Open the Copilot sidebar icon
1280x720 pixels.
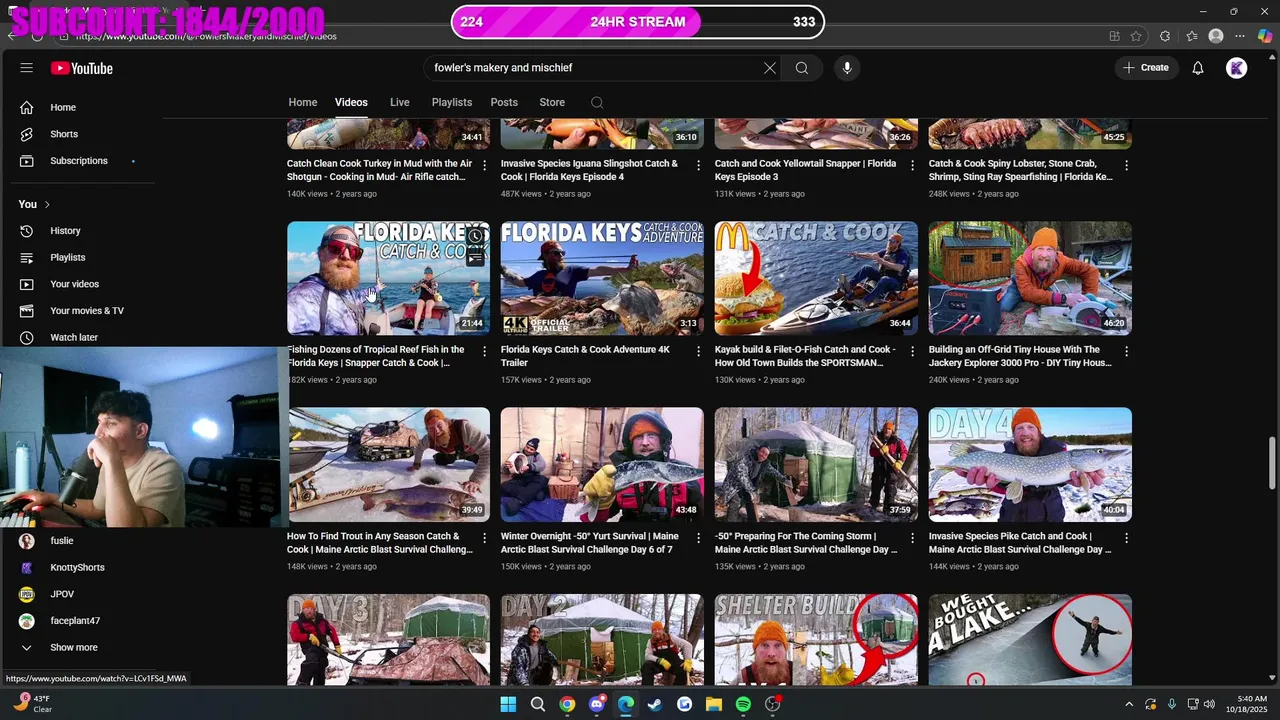1265,36
